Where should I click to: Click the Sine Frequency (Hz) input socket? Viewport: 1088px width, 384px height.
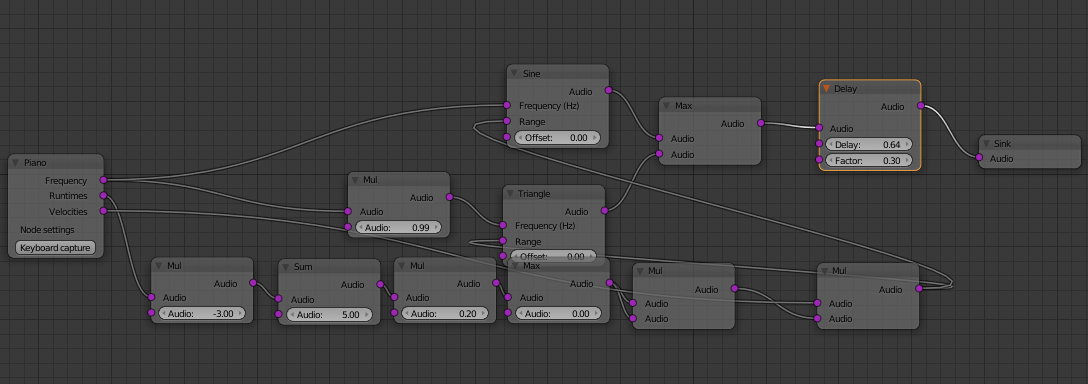(507, 106)
